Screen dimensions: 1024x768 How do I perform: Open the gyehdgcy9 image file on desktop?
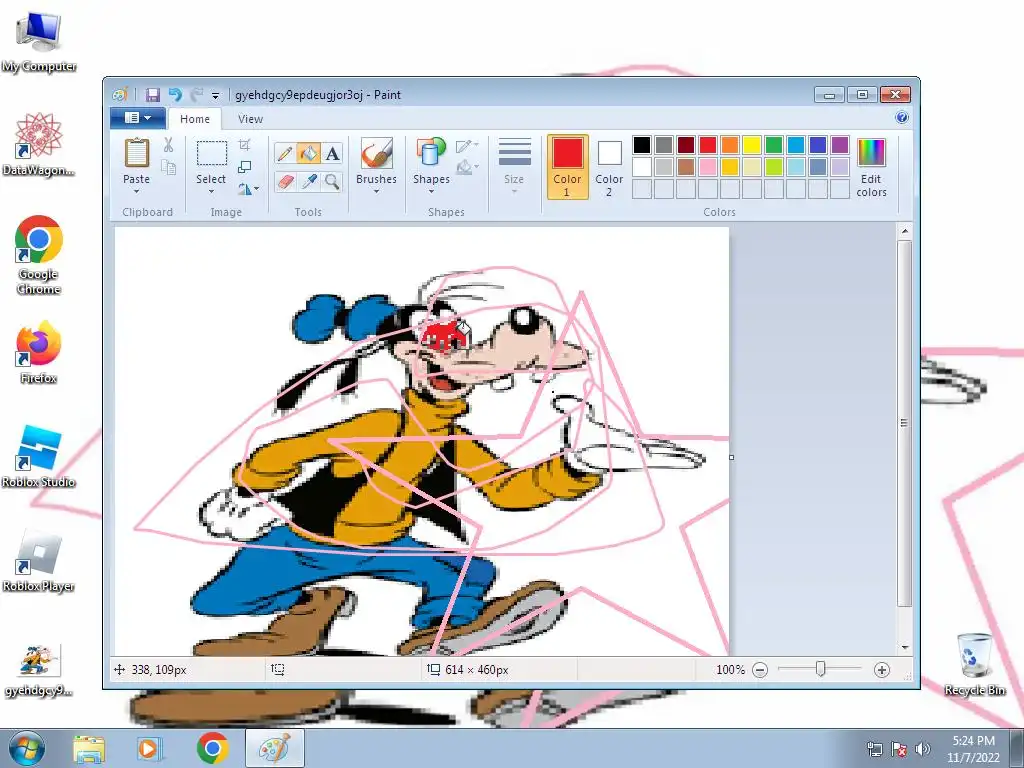(x=39, y=671)
